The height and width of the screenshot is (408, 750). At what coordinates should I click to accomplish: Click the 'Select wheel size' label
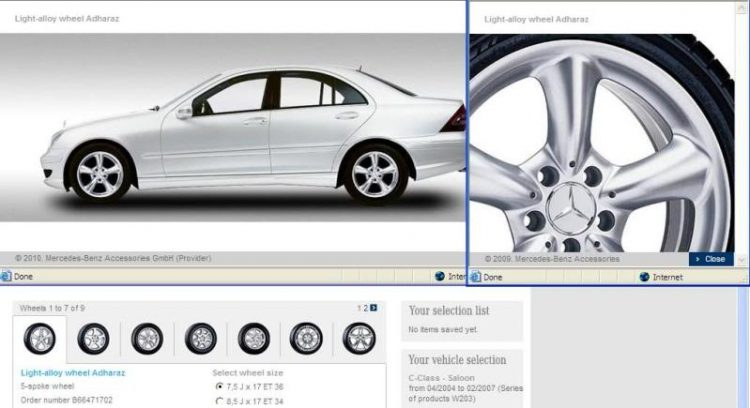(248, 373)
